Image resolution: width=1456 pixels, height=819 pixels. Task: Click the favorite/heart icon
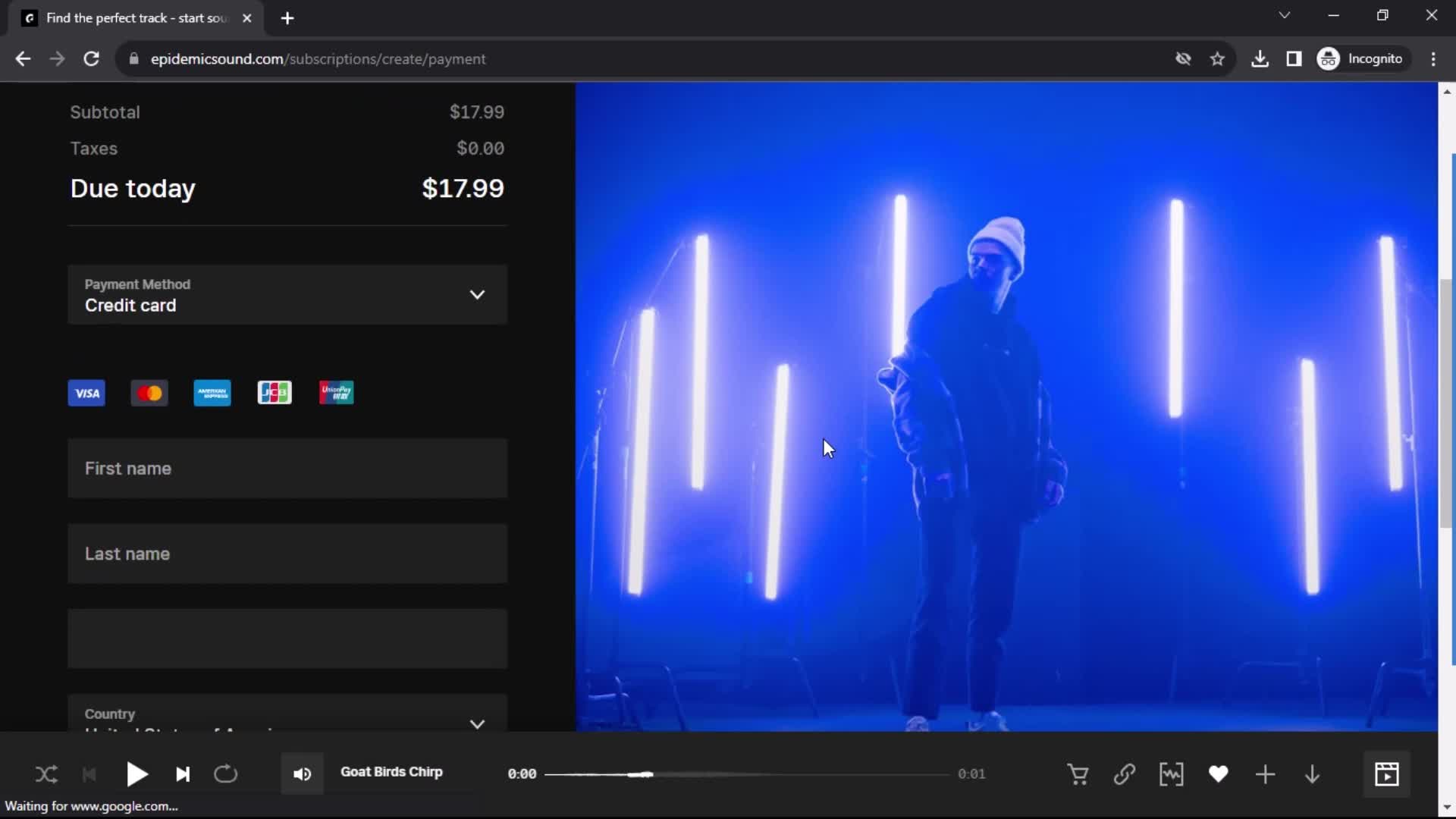click(1218, 774)
